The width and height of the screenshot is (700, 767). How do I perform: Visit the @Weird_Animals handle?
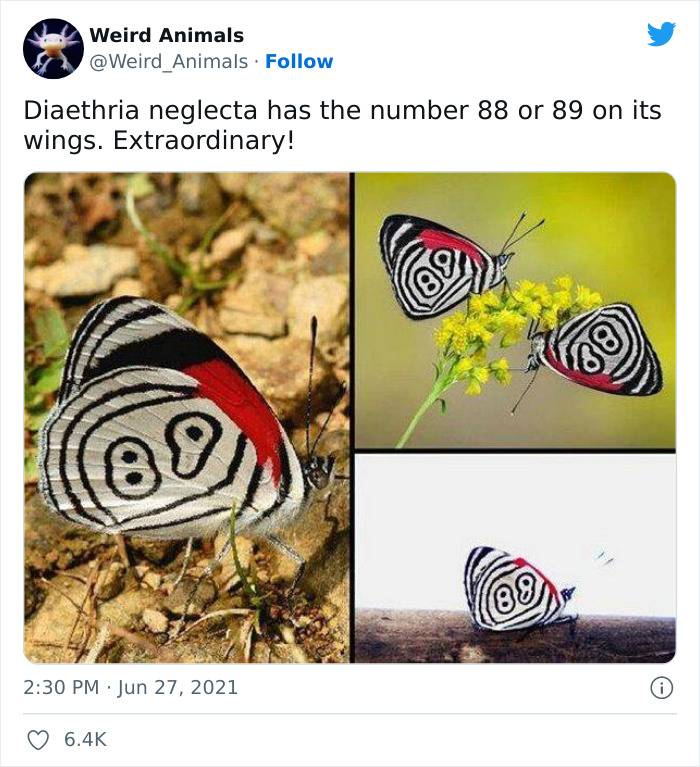pyautogui.click(x=169, y=62)
